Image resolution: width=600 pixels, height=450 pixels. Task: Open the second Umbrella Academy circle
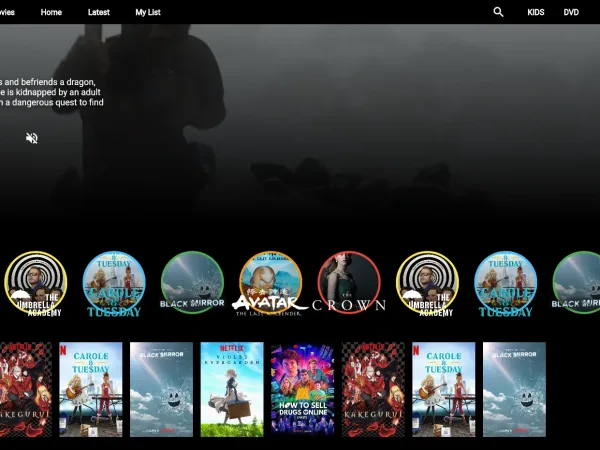427,283
